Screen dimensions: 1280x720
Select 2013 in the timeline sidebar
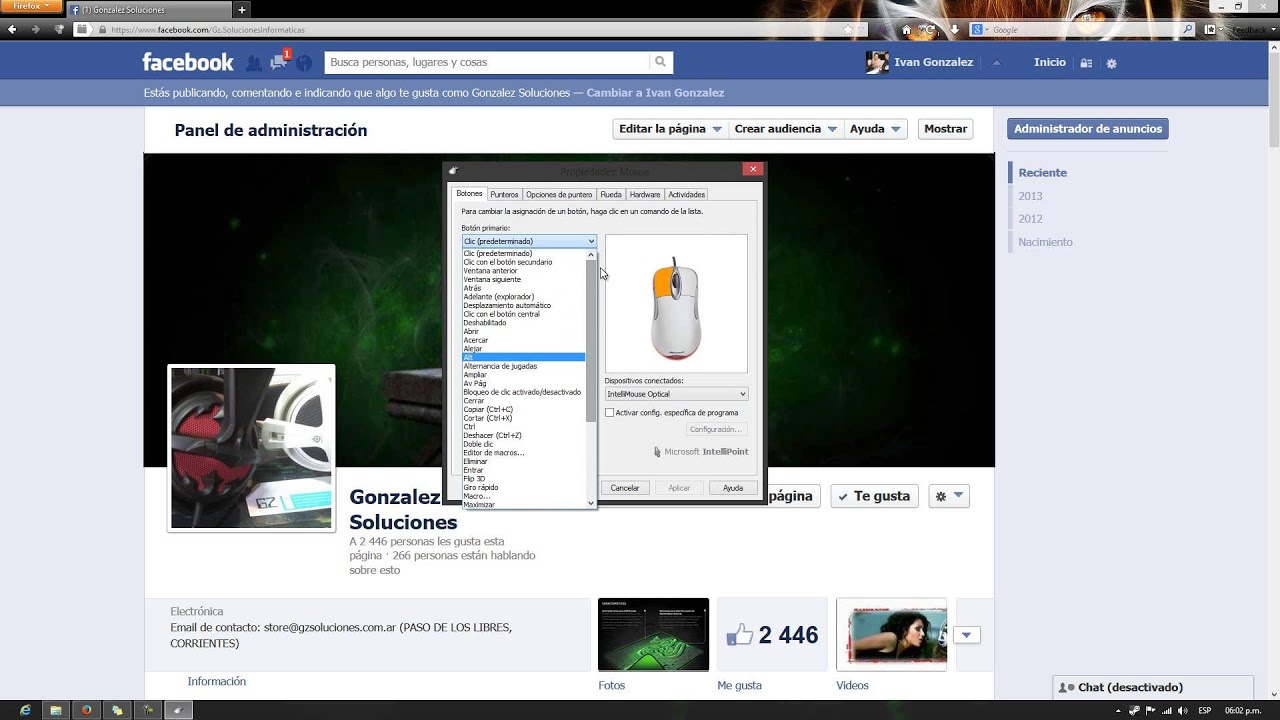pyautogui.click(x=1030, y=196)
